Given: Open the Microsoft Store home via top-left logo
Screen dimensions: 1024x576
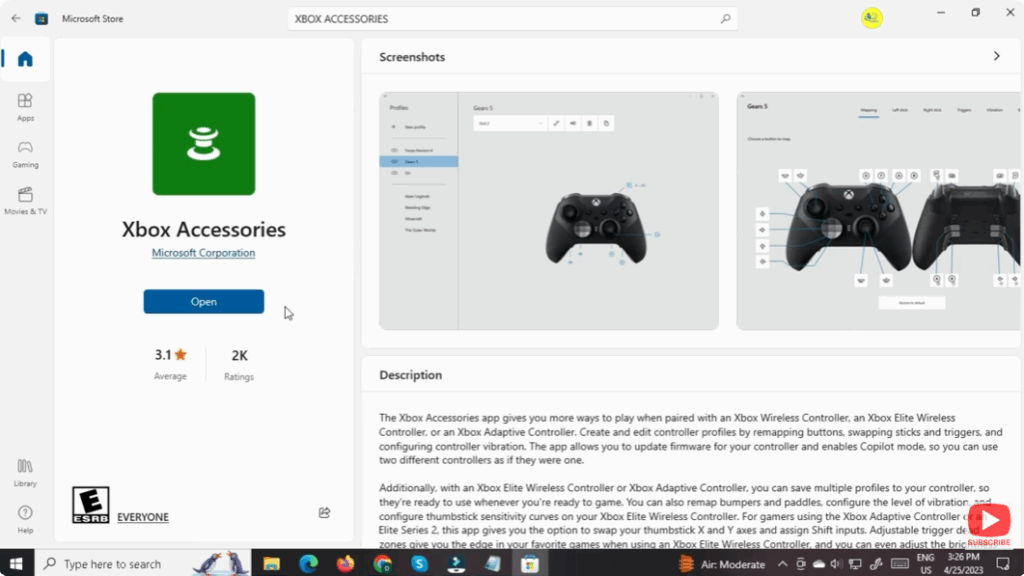Looking at the screenshot, I should (x=41, y=17).
